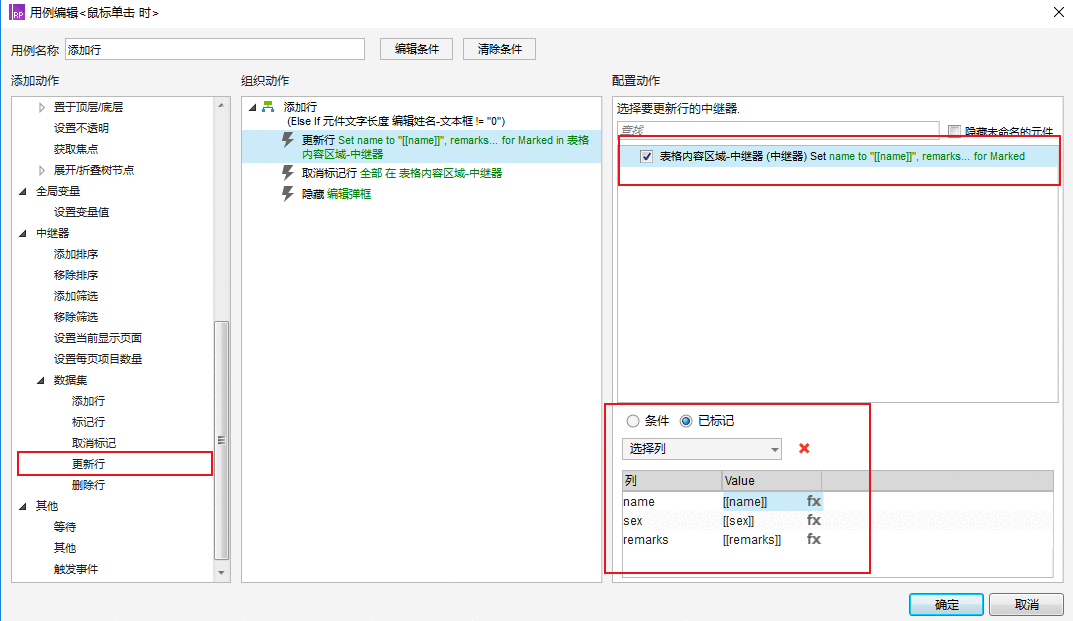This screenshot has height=621, width=1073.
Task: Select 设置当前显示页面 action
Action: [98, 338]
